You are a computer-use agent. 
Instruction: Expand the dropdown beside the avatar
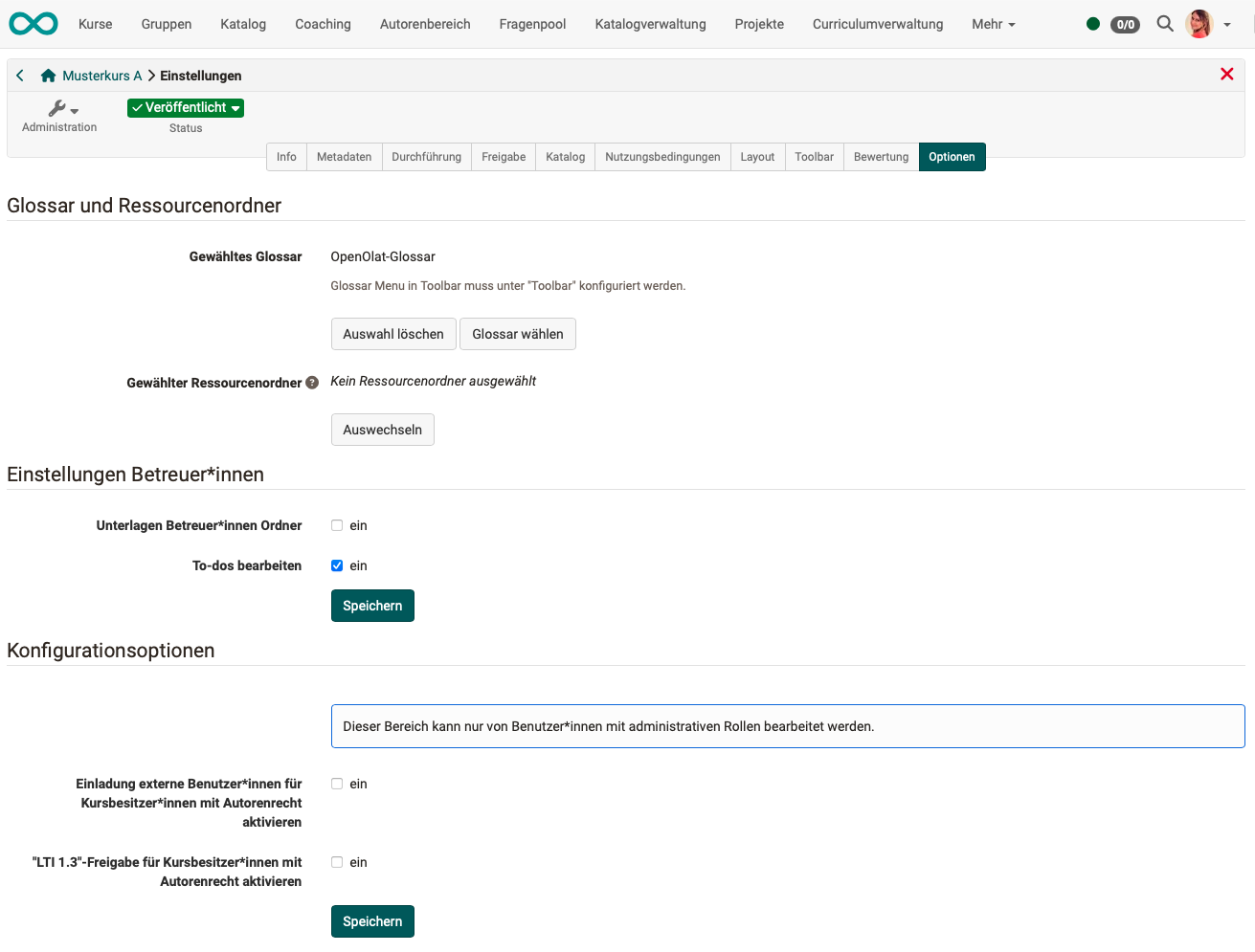tap(1227, 24)
